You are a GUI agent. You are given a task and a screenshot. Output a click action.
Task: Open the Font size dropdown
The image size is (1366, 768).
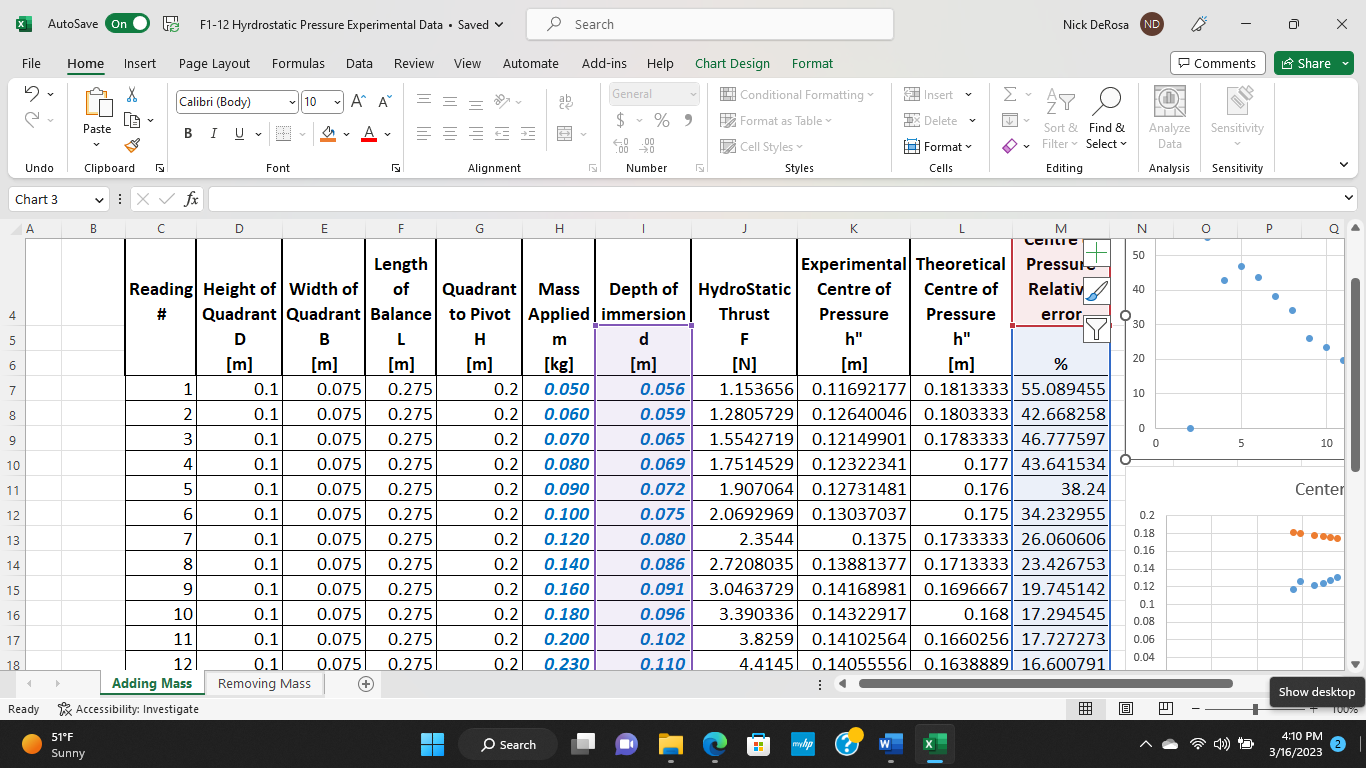click(337, 102)
